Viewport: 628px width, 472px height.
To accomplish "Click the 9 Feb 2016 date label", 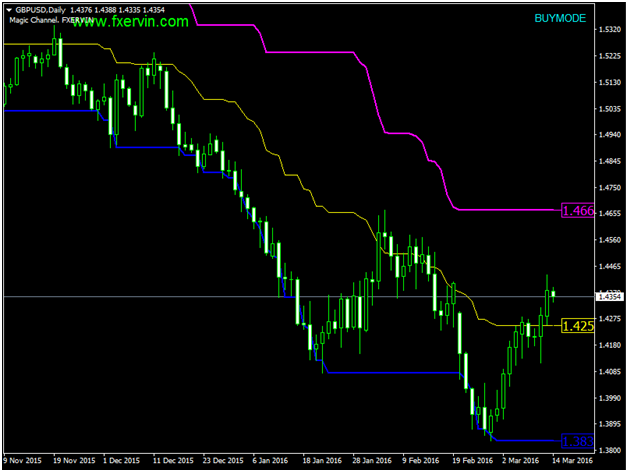I will (421, 460).
